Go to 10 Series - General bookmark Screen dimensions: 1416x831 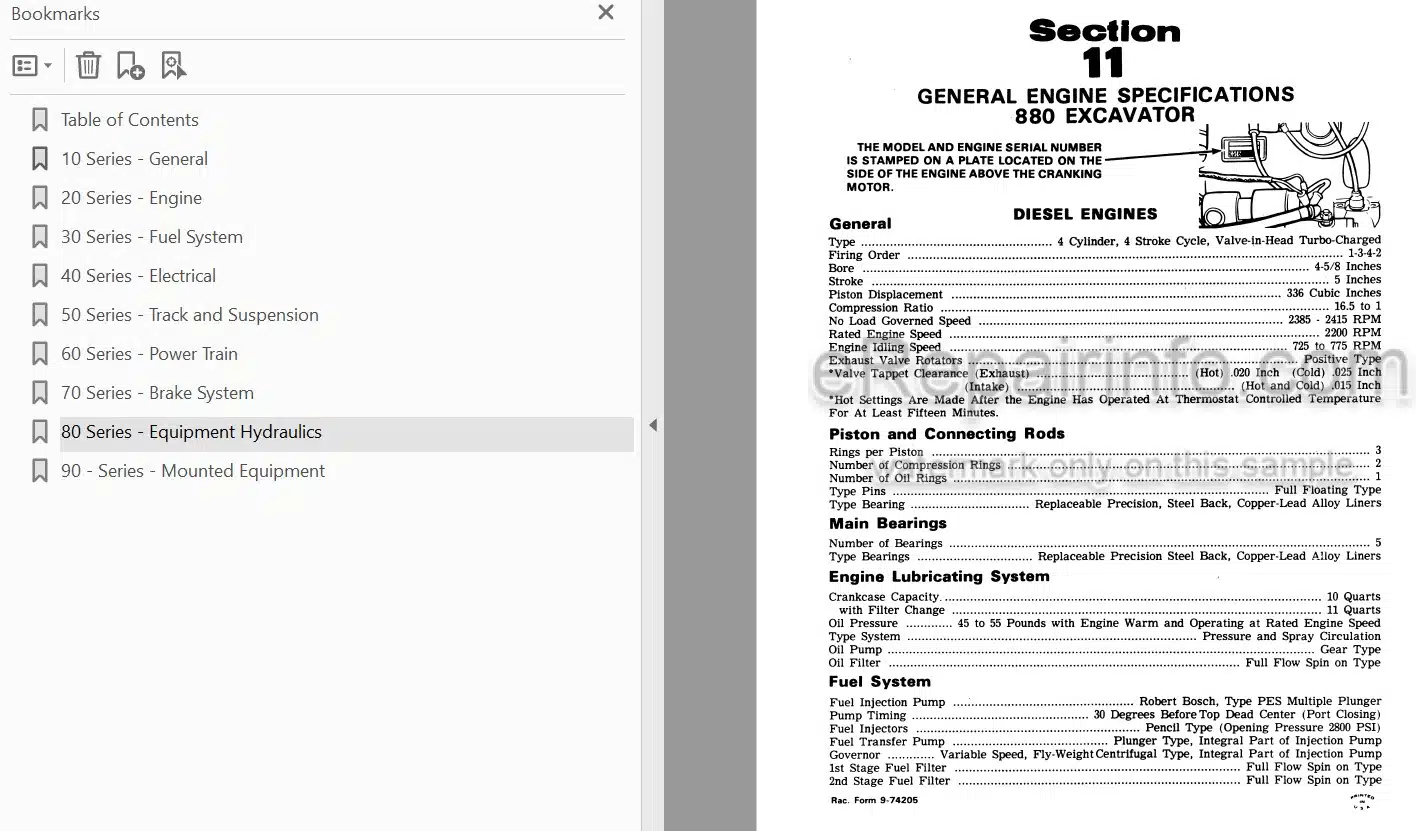click(134, 159)
